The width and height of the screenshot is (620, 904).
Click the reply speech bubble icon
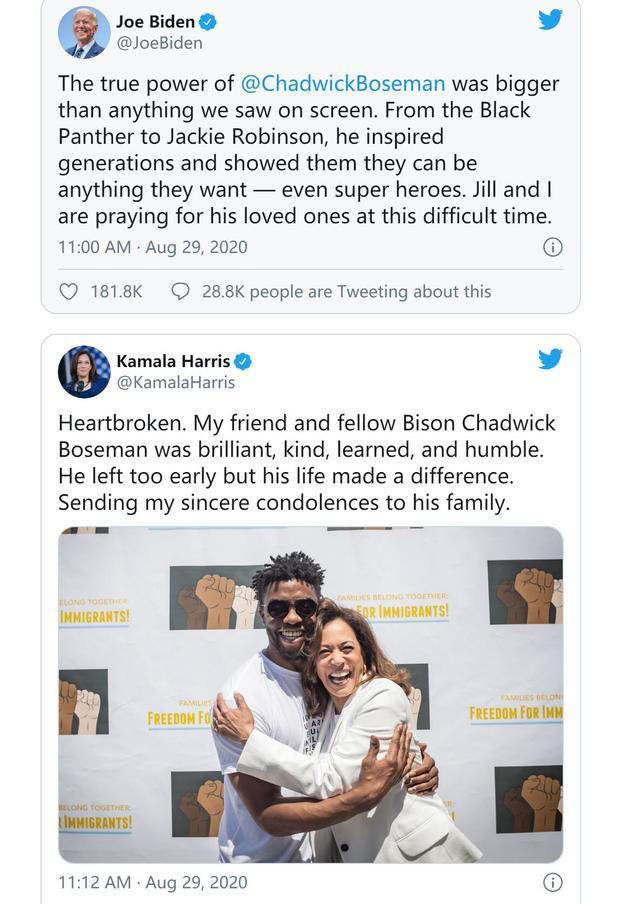coord(181,292)
